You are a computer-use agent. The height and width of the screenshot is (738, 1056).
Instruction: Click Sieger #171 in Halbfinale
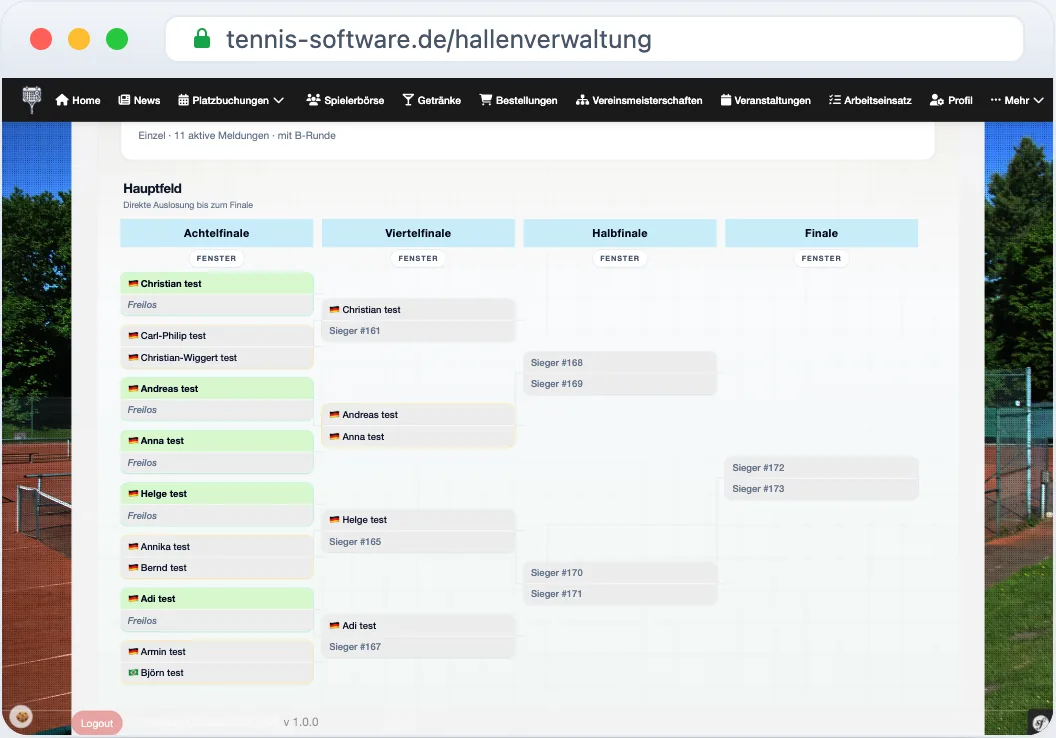point(620,594)
